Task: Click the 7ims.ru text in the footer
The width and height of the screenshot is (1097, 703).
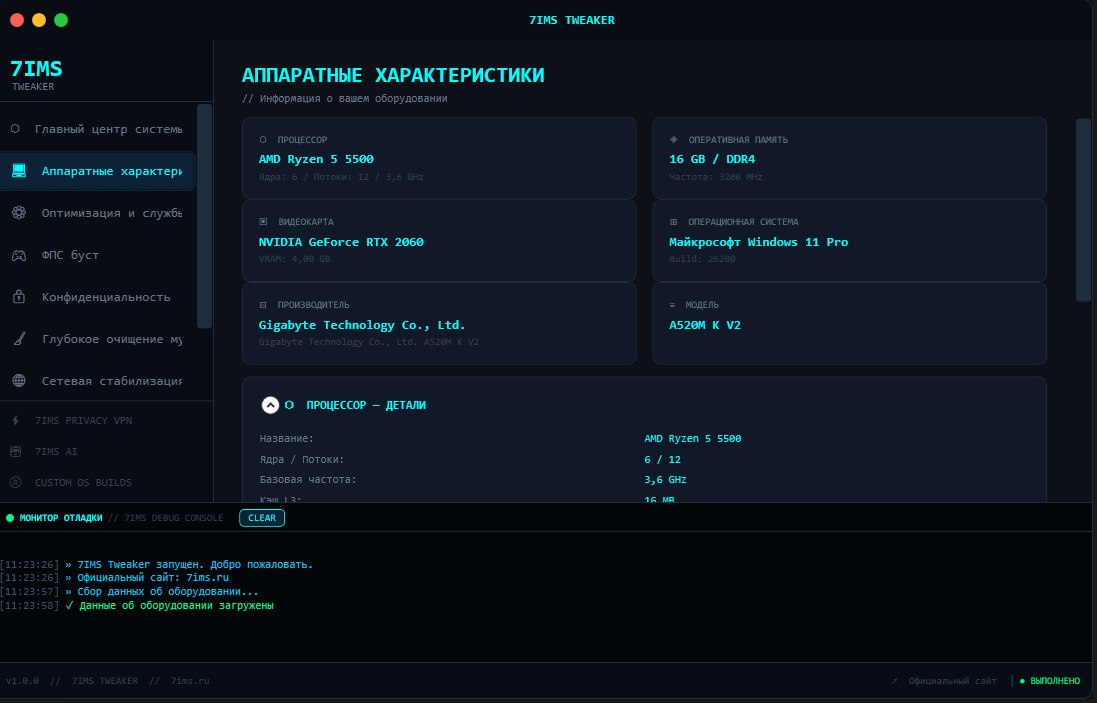Action: pos(190,681)
